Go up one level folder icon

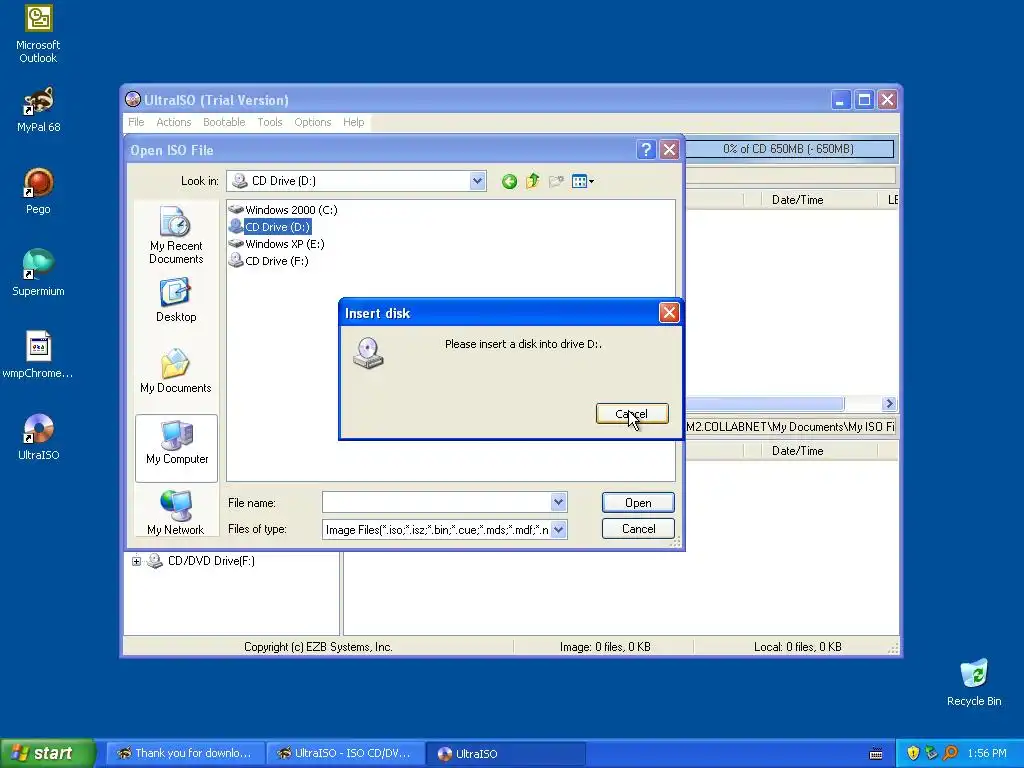pos(532,181)
